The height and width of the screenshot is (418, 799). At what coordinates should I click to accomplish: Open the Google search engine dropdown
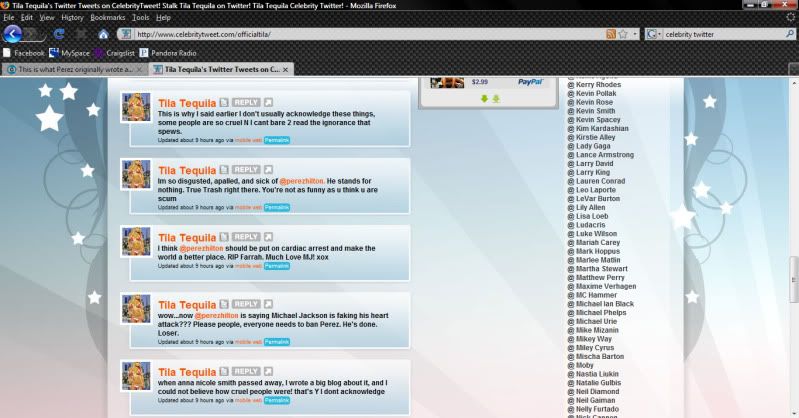coord(652,34)
